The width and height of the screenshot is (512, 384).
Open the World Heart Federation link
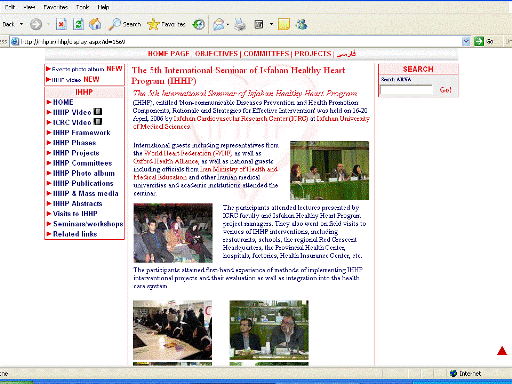click(188, 153)
